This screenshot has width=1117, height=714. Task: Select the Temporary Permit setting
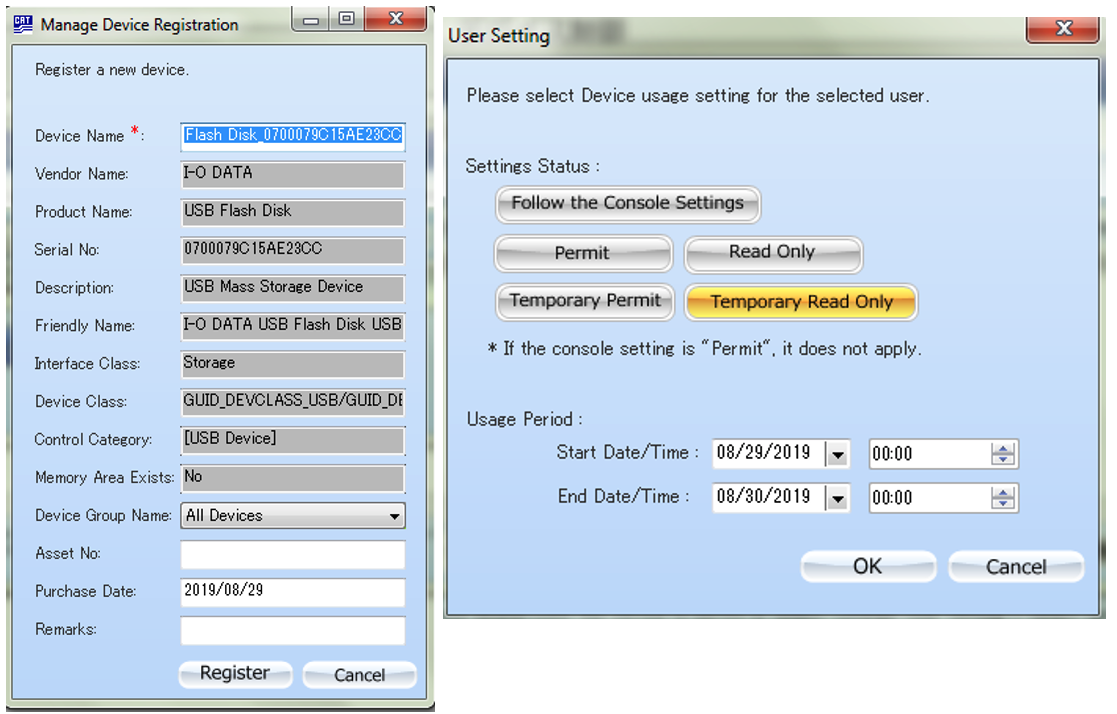584,301
